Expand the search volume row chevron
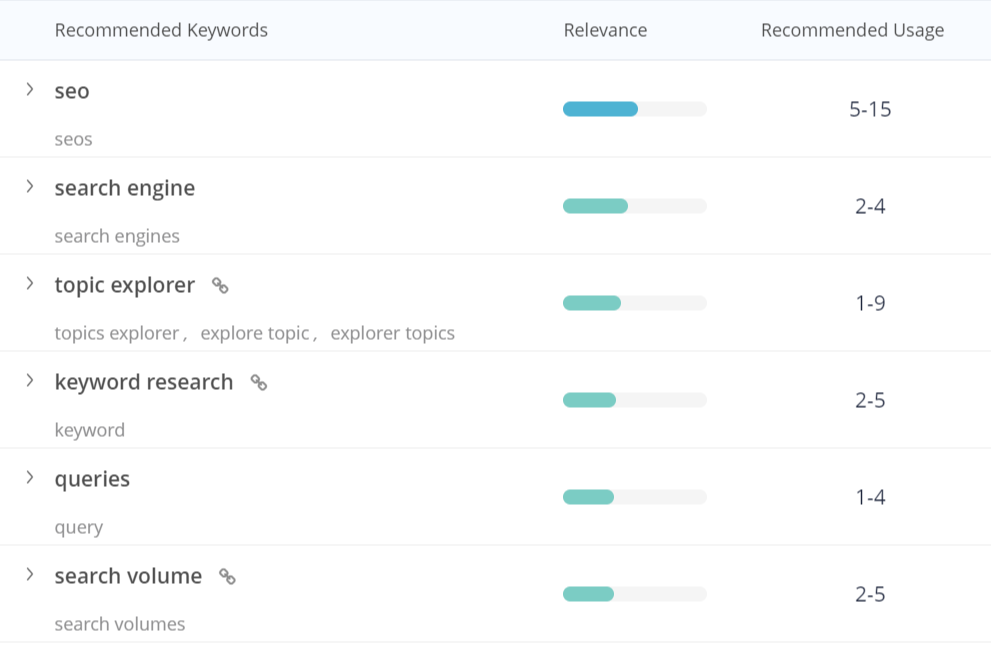991x645 pixels. 30,575
